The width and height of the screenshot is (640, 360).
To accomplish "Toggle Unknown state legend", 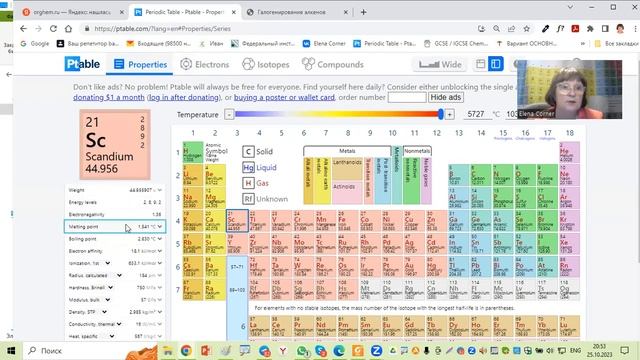I will [265, 199].
